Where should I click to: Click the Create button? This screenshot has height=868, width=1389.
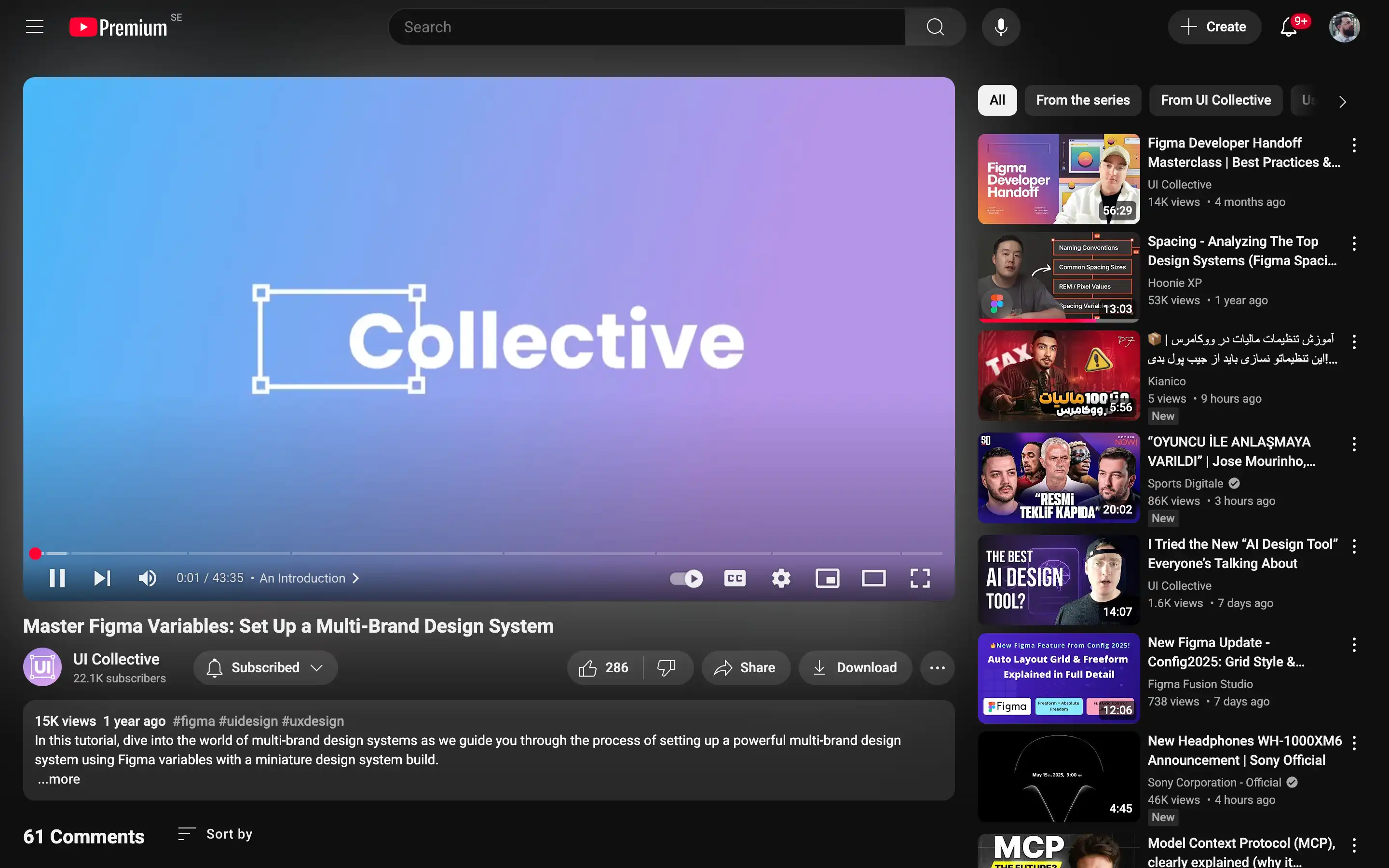pos(1214,27)
